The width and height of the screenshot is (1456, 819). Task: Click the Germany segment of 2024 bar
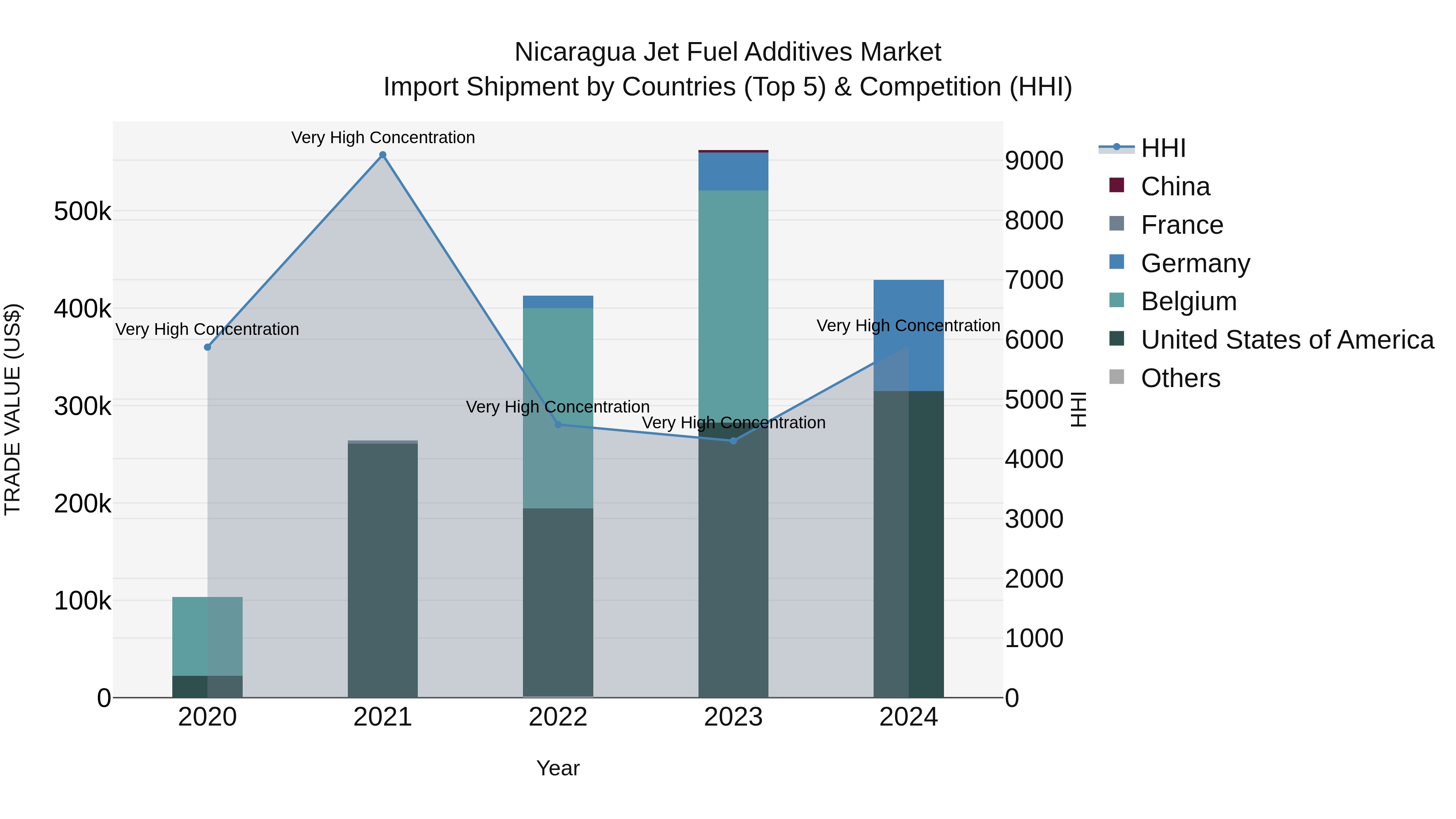pyautogui.click(x=909, y=335)
